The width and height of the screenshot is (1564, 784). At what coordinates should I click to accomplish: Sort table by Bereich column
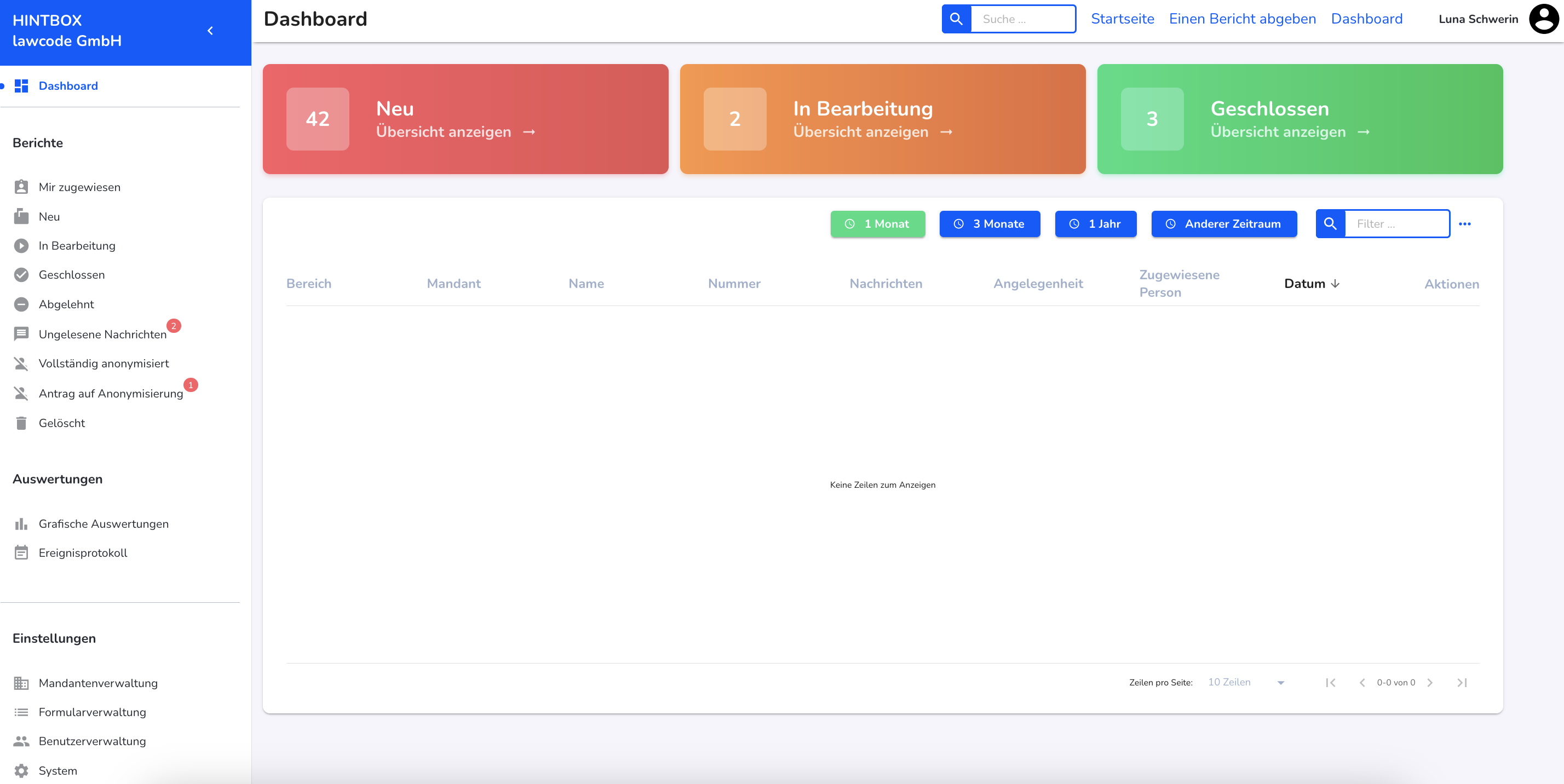pos(309,284)
